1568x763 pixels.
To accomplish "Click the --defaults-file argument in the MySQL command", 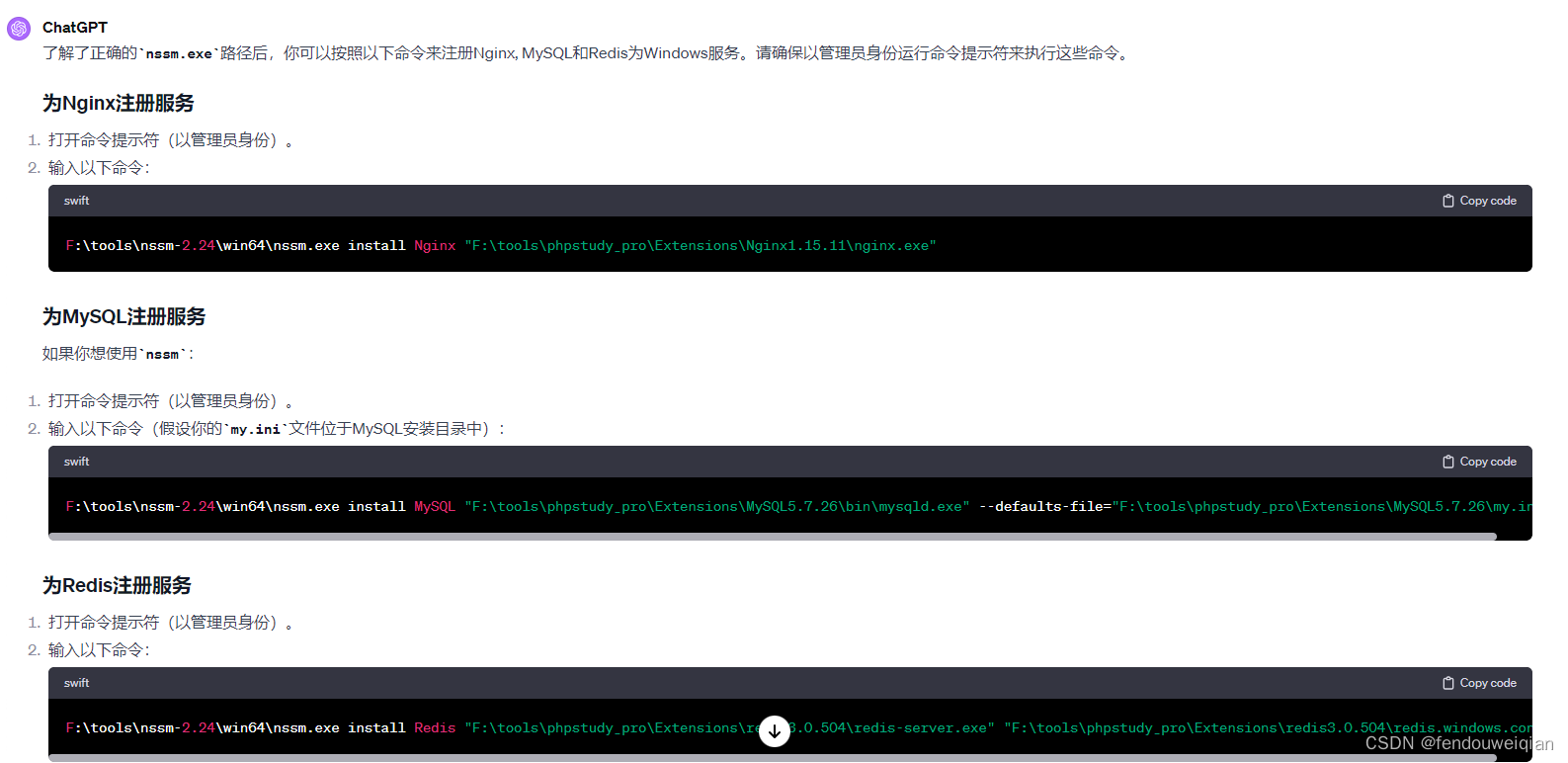I will [1255, 506].
